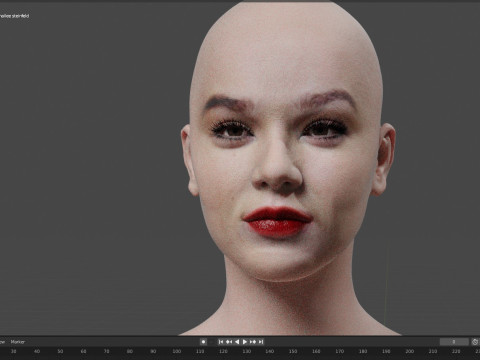Click frame 220 on timeline ruler
480x360 pixels.
pyautogui.click(x=456, y=351)
